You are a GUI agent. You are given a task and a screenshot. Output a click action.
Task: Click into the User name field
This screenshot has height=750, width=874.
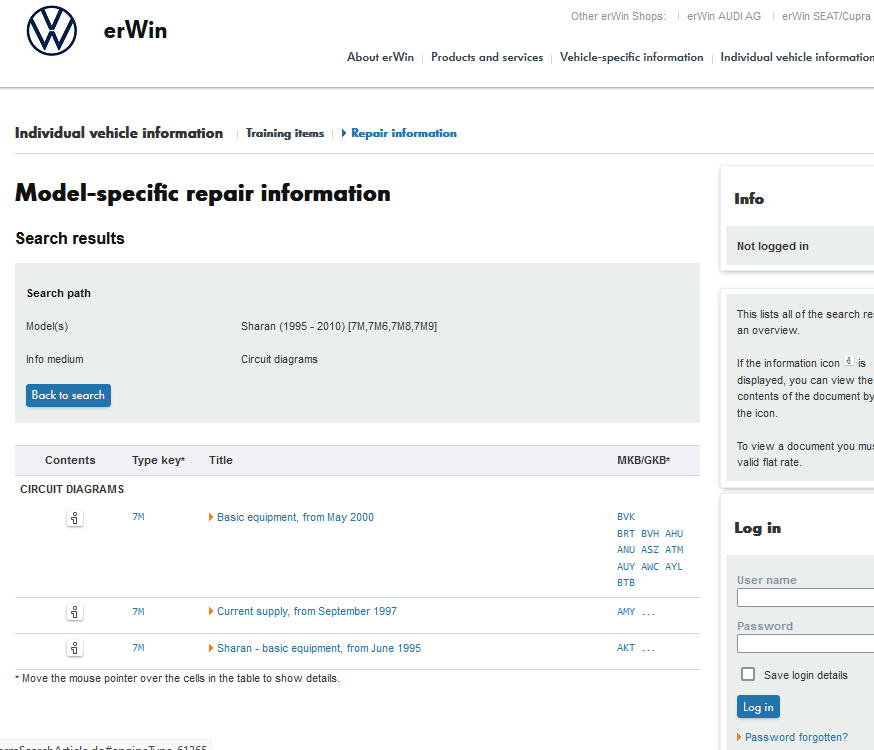[x=805, y=598]
